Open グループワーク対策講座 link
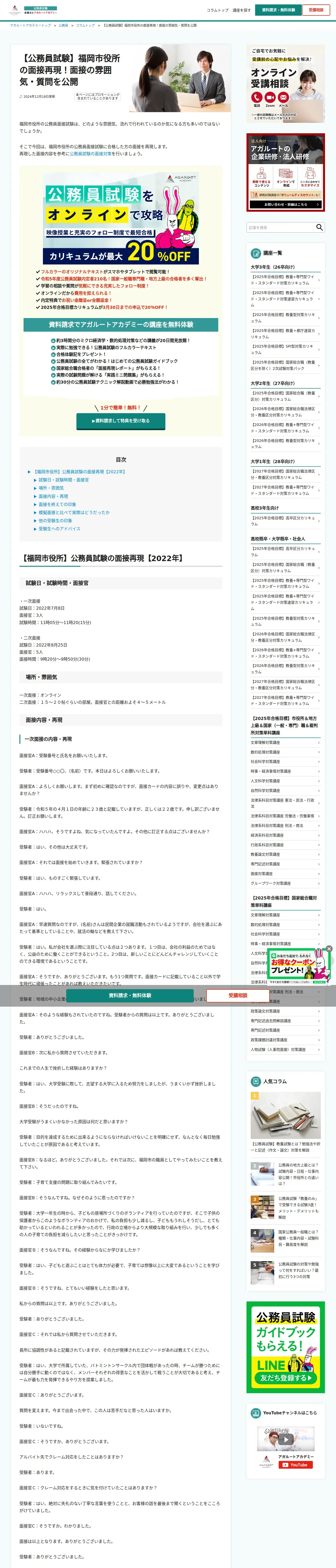 285,883
